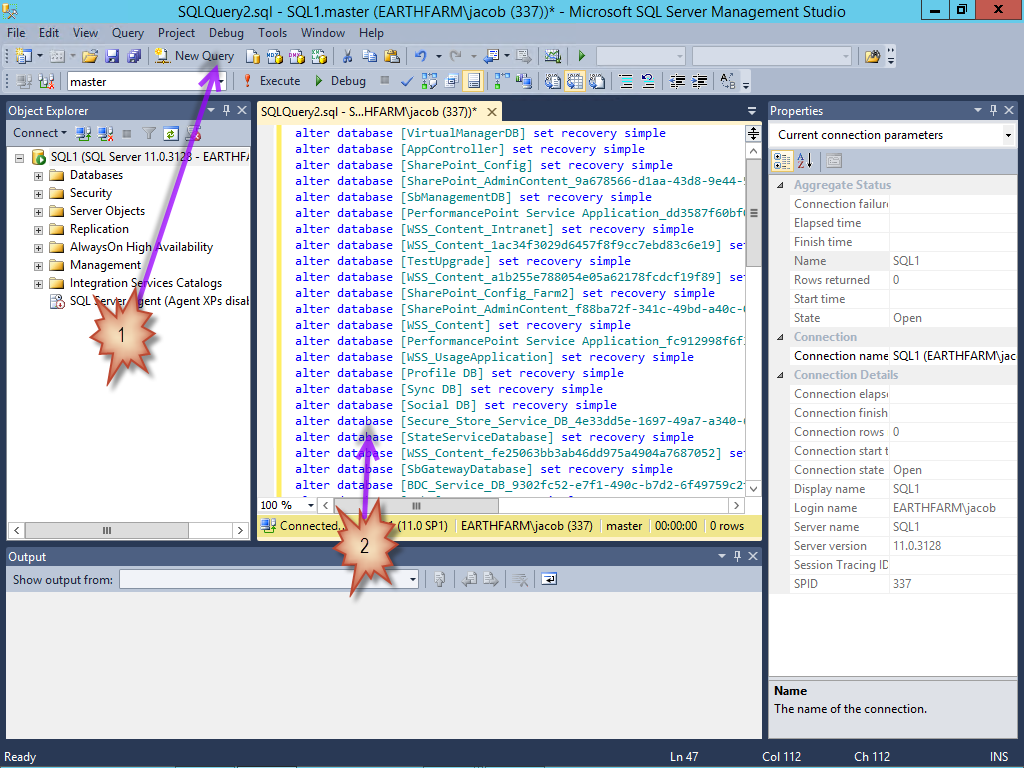Screen dimensions: 1024x768
Task: Click the Analysis Services XMLA Query icon
Action: (x=319, y=57)
